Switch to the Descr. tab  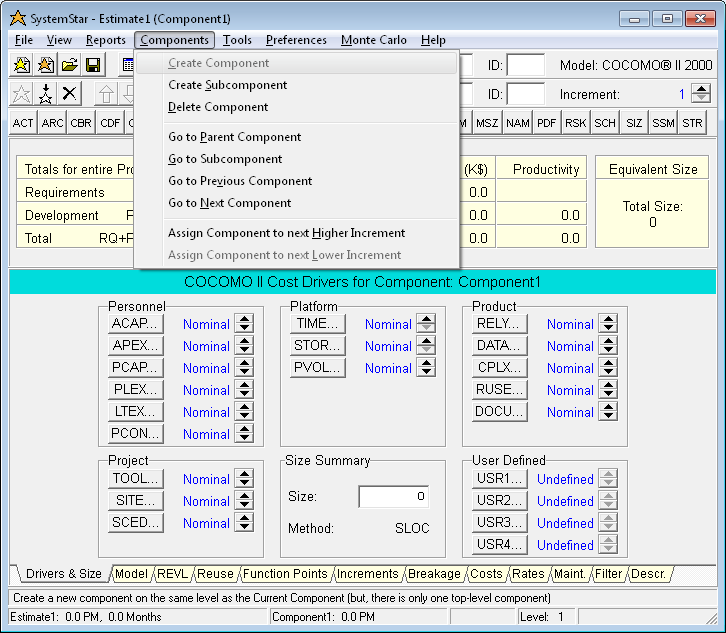tap(648, 574)
